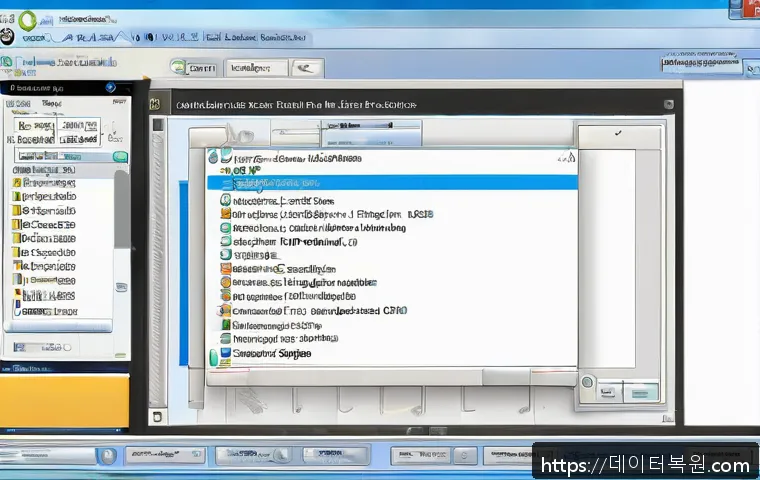The width and height of the screenshot is (760, 480).
Task: Open the first yellow folder in the left tree
Action: tap(17, 183)
